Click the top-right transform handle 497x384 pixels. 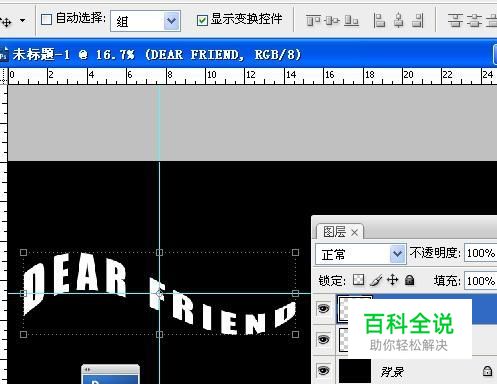tap(295, 252)
